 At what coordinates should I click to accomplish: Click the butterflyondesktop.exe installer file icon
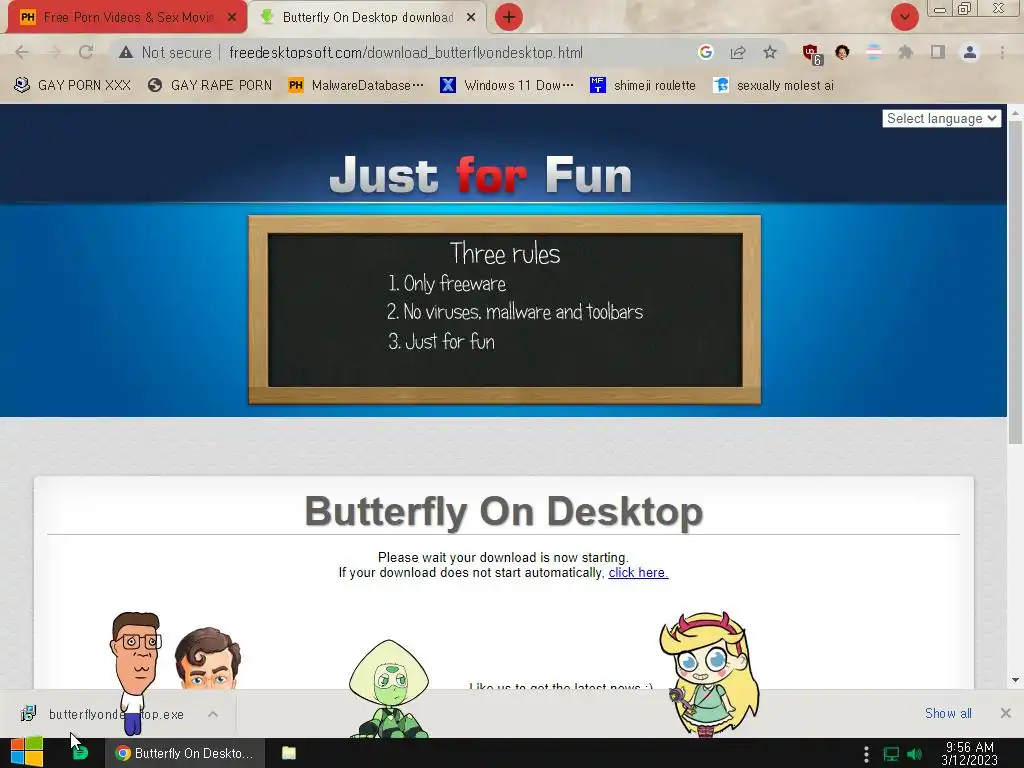click(28, 714)
